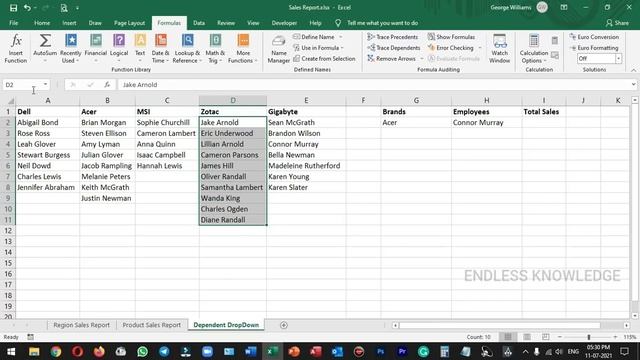Open the Watch Window

point(499,48)
